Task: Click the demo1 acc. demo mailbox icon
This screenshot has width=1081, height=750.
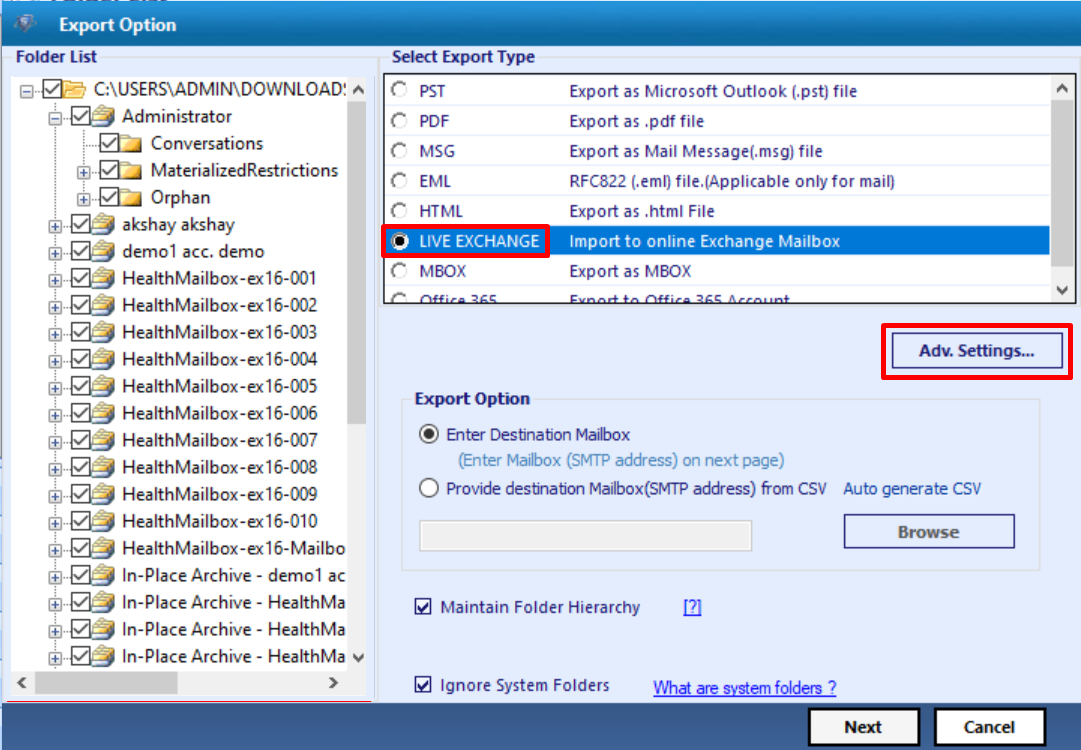Action: (x=104, y=252)
